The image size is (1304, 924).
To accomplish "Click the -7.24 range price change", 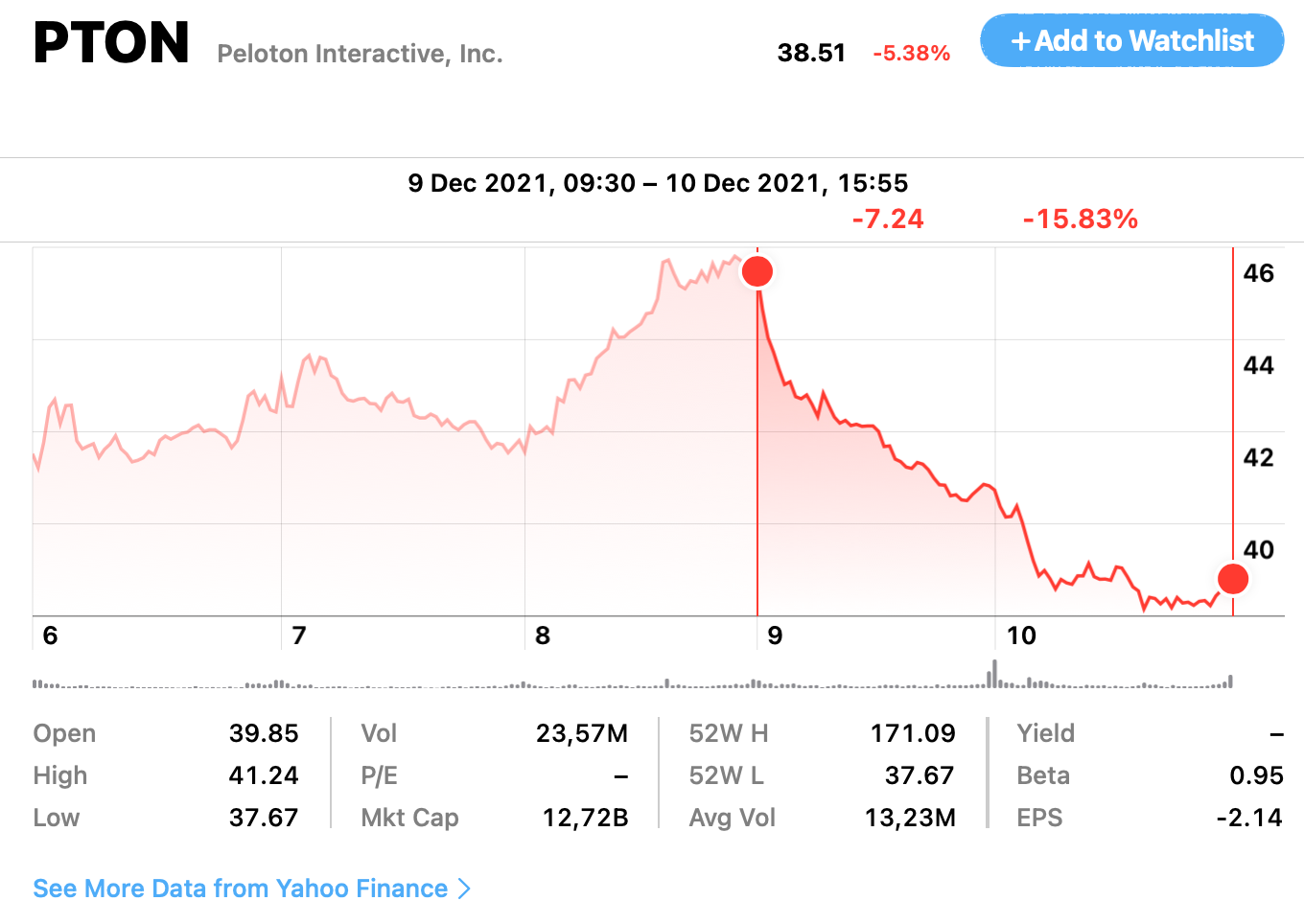I will 888,219.
